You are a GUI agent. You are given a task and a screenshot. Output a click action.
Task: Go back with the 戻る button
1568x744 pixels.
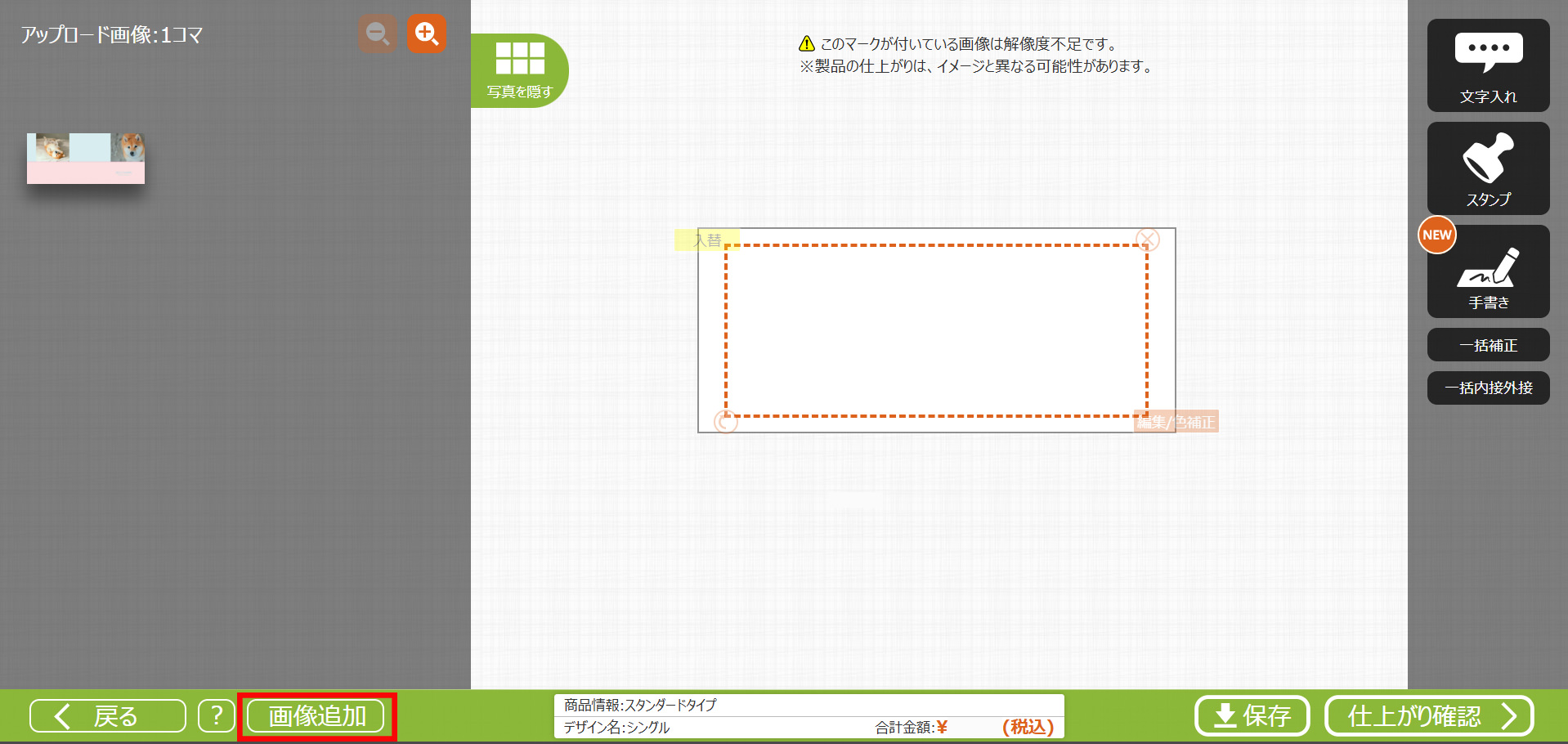tap(108, 716)
